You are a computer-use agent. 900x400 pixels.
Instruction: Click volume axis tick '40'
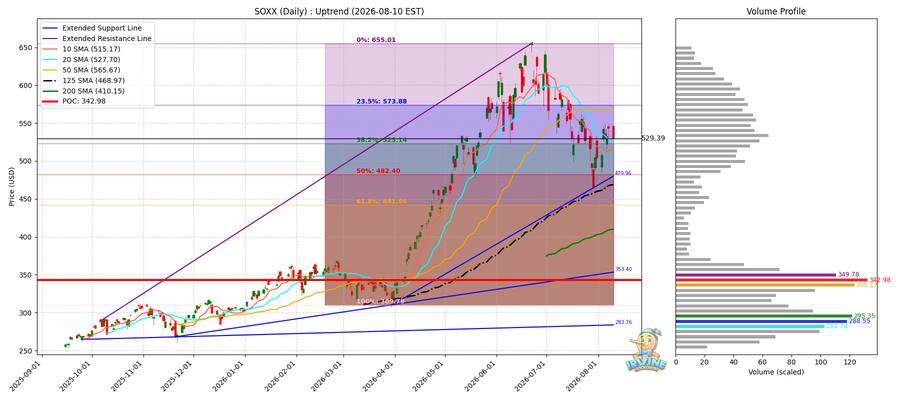coord(734,362)
